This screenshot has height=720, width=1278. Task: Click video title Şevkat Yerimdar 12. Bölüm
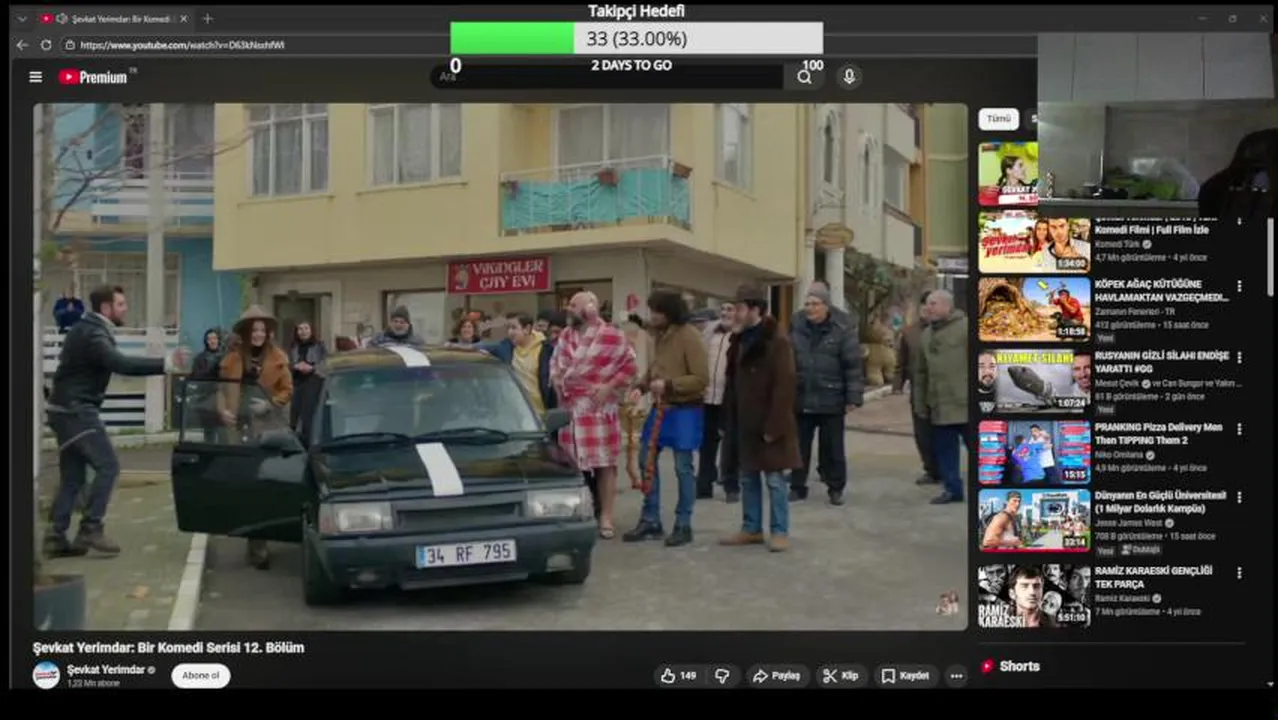click(x=168, y=647)
